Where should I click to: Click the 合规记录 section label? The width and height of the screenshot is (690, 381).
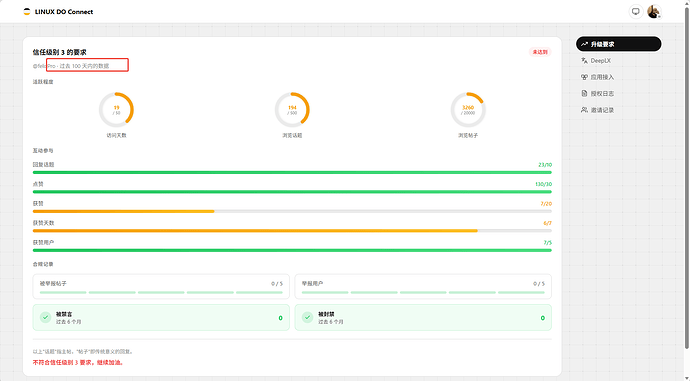click(43, 264)
